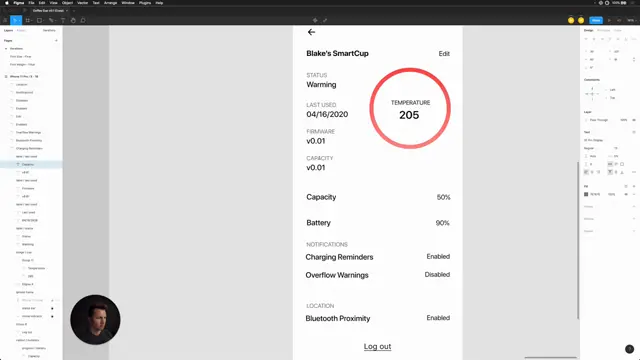Select the Capacity layer row
Image resolution: width=640 pixels, height=360 pixels.
pos(31,164)
